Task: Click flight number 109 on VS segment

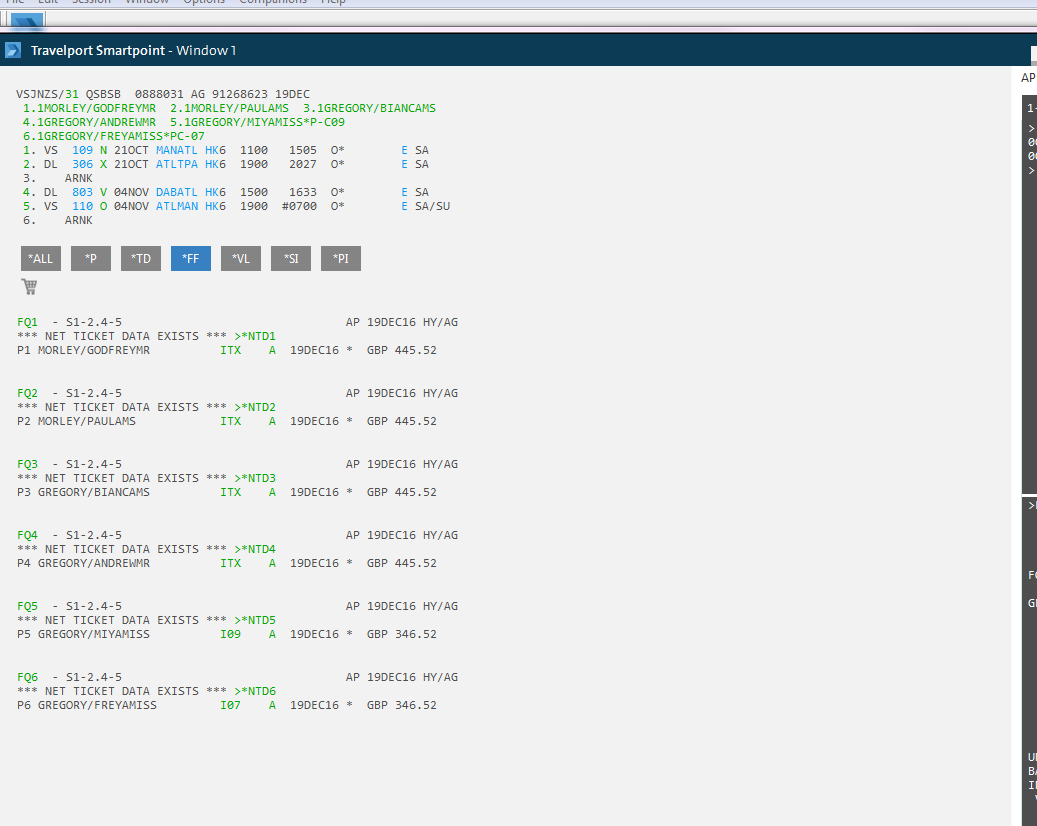Action: [83, 150]
